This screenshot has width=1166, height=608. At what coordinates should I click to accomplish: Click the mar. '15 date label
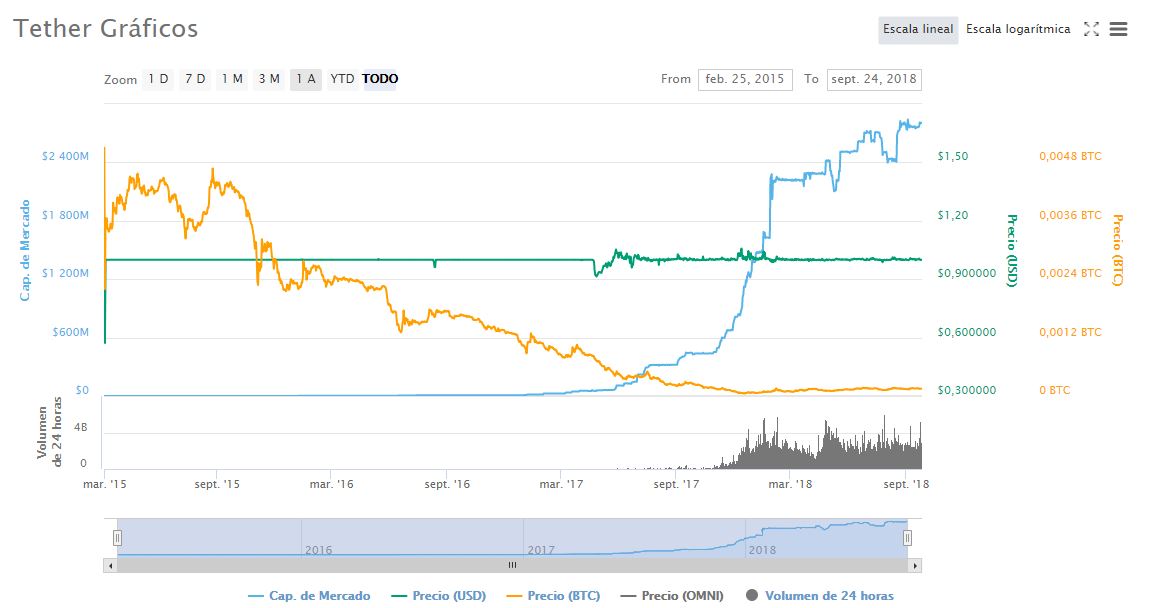[x=105, y=484]
